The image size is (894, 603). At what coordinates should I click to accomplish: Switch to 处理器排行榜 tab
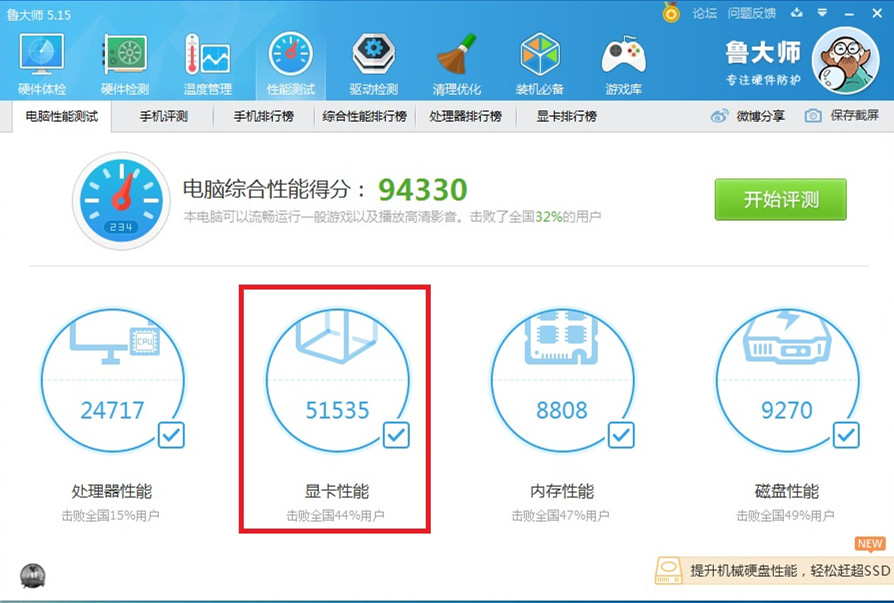[x=465, y=116]
